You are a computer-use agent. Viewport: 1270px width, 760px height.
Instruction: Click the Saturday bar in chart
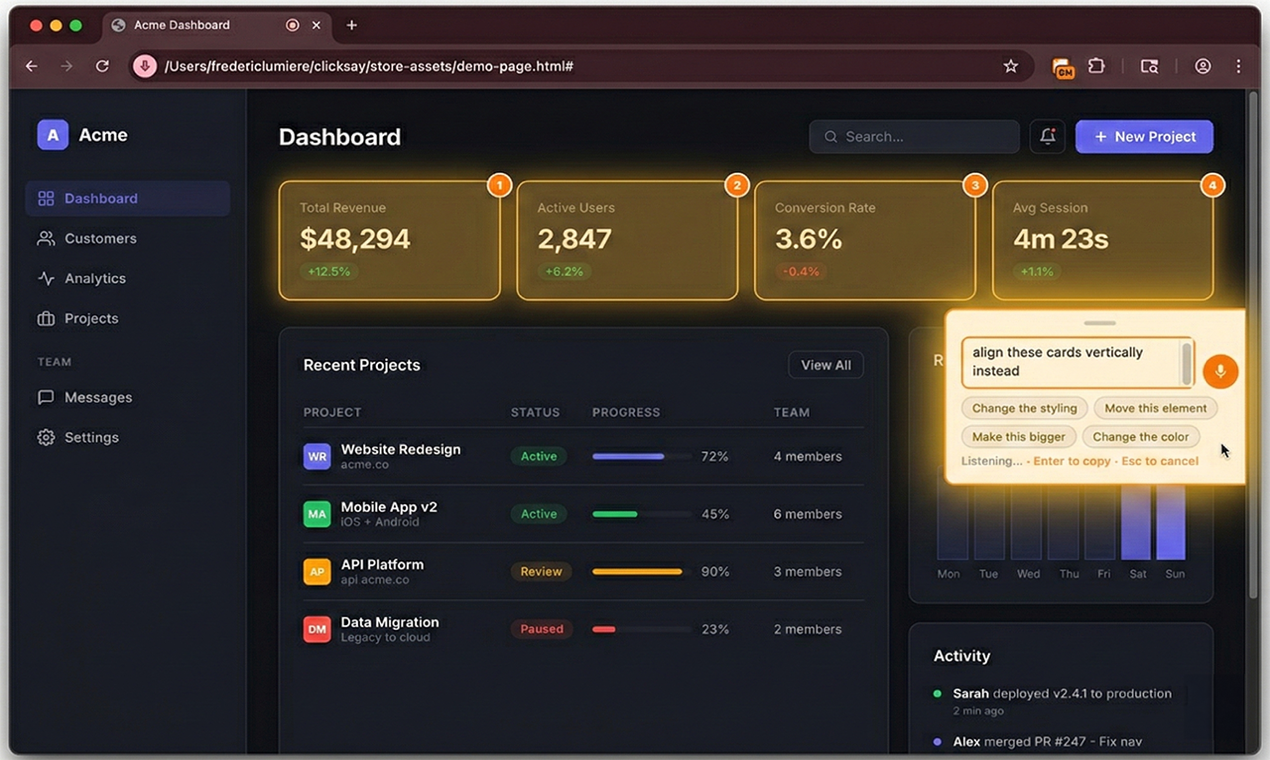pos(1137,523)
